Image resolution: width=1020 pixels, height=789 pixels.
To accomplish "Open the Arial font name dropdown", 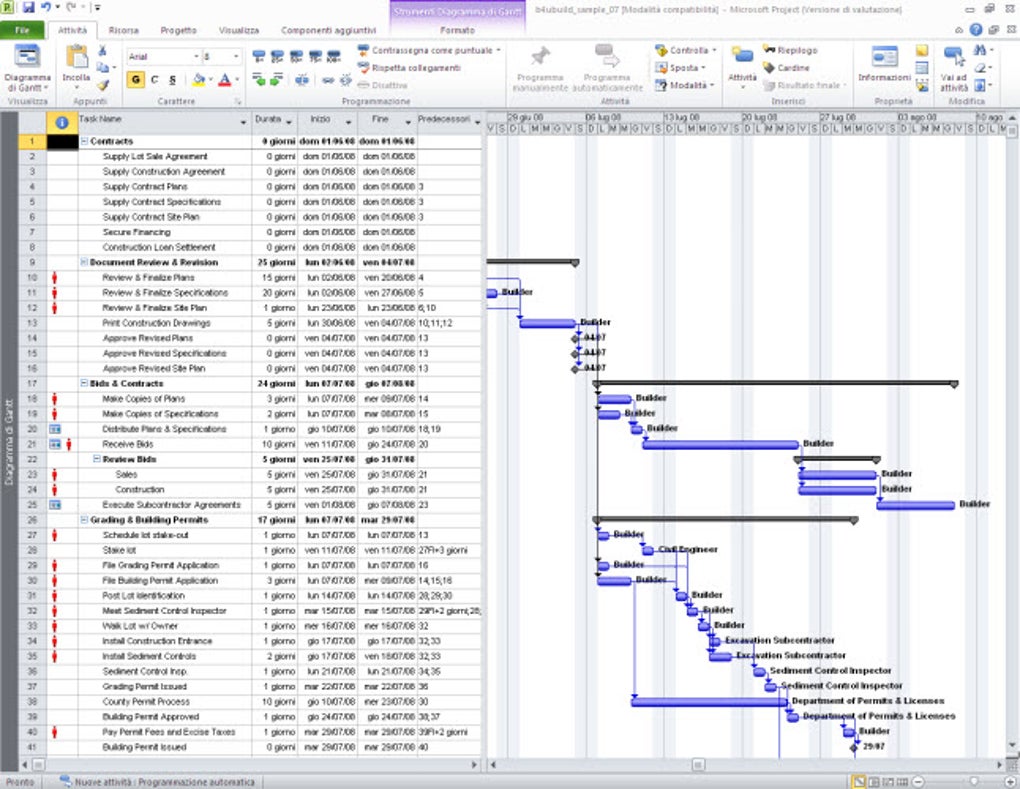I will coord(196,57).
